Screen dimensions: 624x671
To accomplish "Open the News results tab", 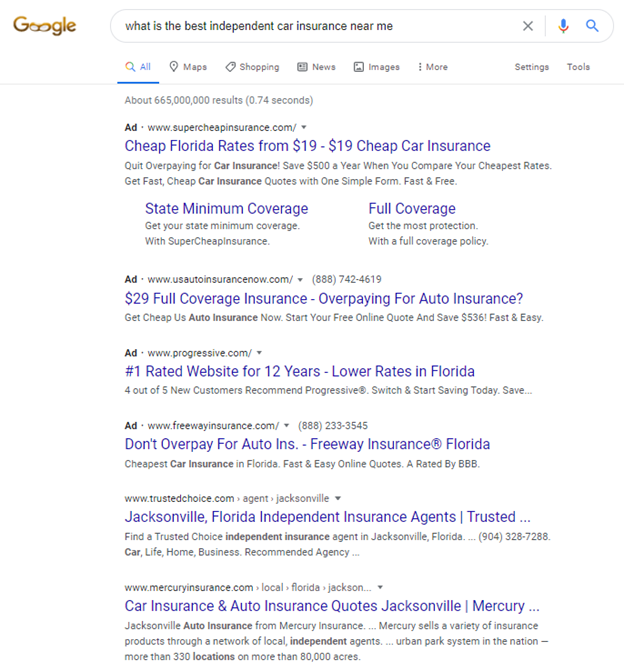I will coord(316,67).
